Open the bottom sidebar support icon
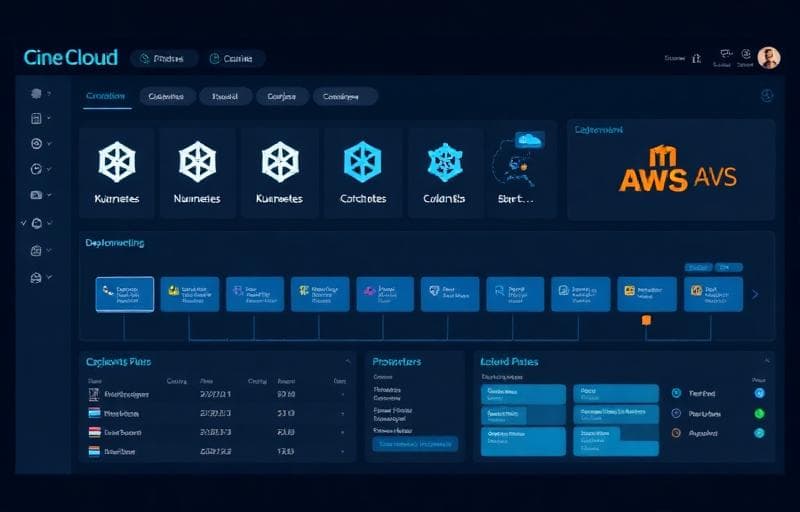This screenshot has width=800, height=512. (36, 277)
